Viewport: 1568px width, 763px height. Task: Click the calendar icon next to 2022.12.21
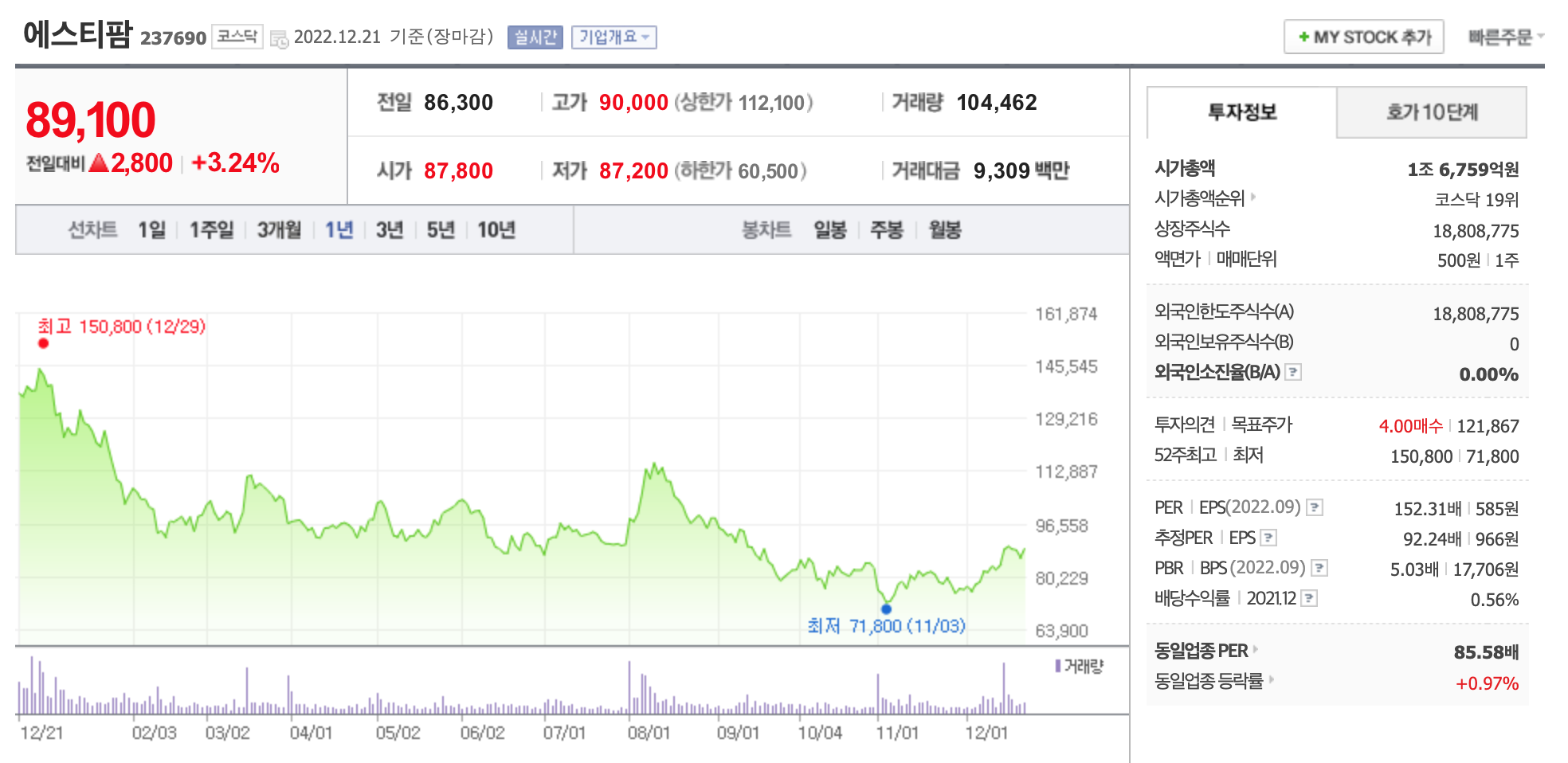click(279, 38)
